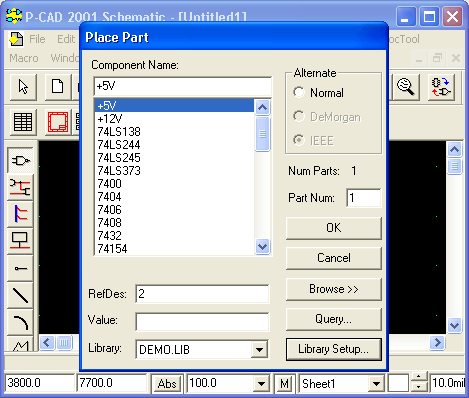Select 7404 in the component list
This screenshot has width=469, height=398.
pos(175,197)
